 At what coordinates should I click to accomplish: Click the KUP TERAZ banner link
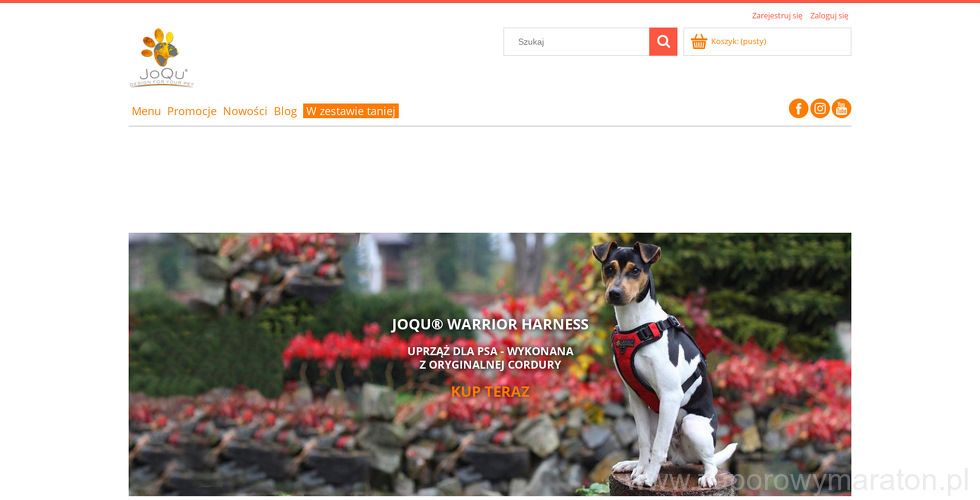[490, 392]
